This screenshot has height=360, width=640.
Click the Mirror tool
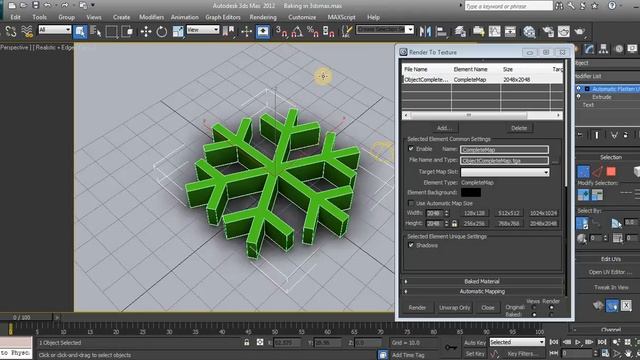pos(425,31)
